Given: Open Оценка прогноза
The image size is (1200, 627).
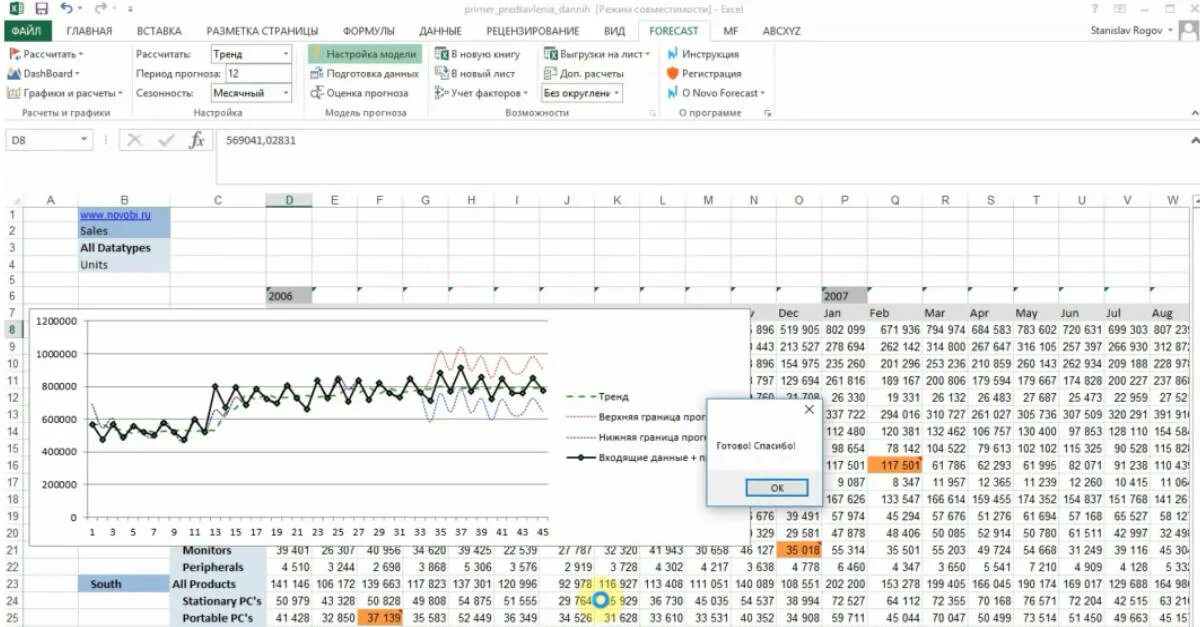Looking at the screenshot, I should click(360, 93).
